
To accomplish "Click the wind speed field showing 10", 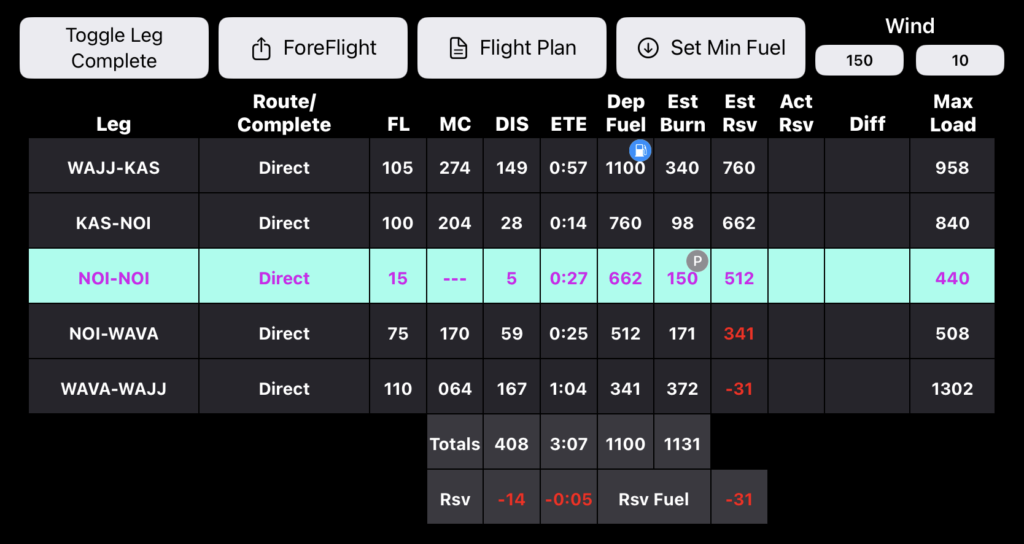I will coord(960,61).
